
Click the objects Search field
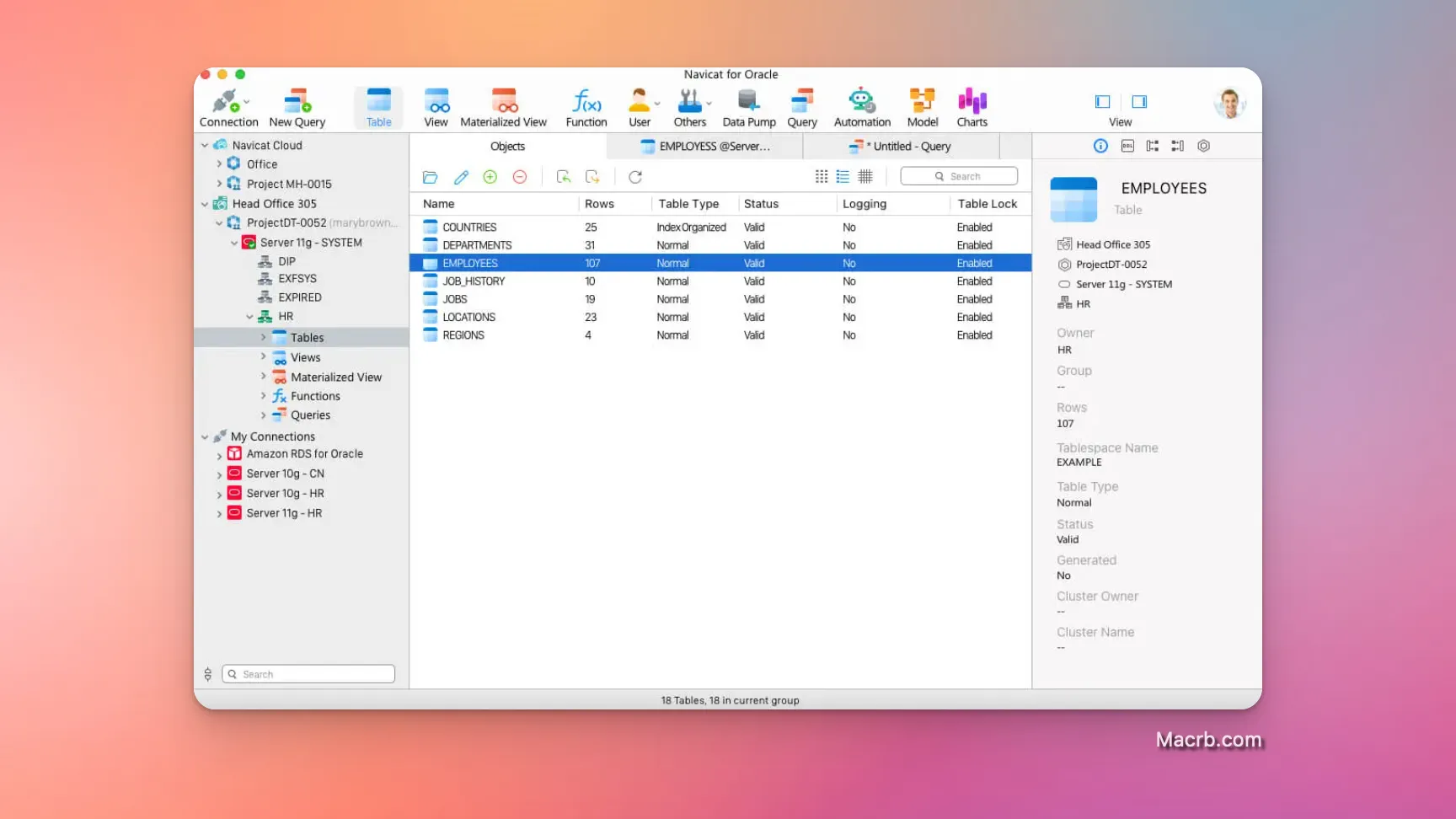pyautogui.click(x=959, y=176)
